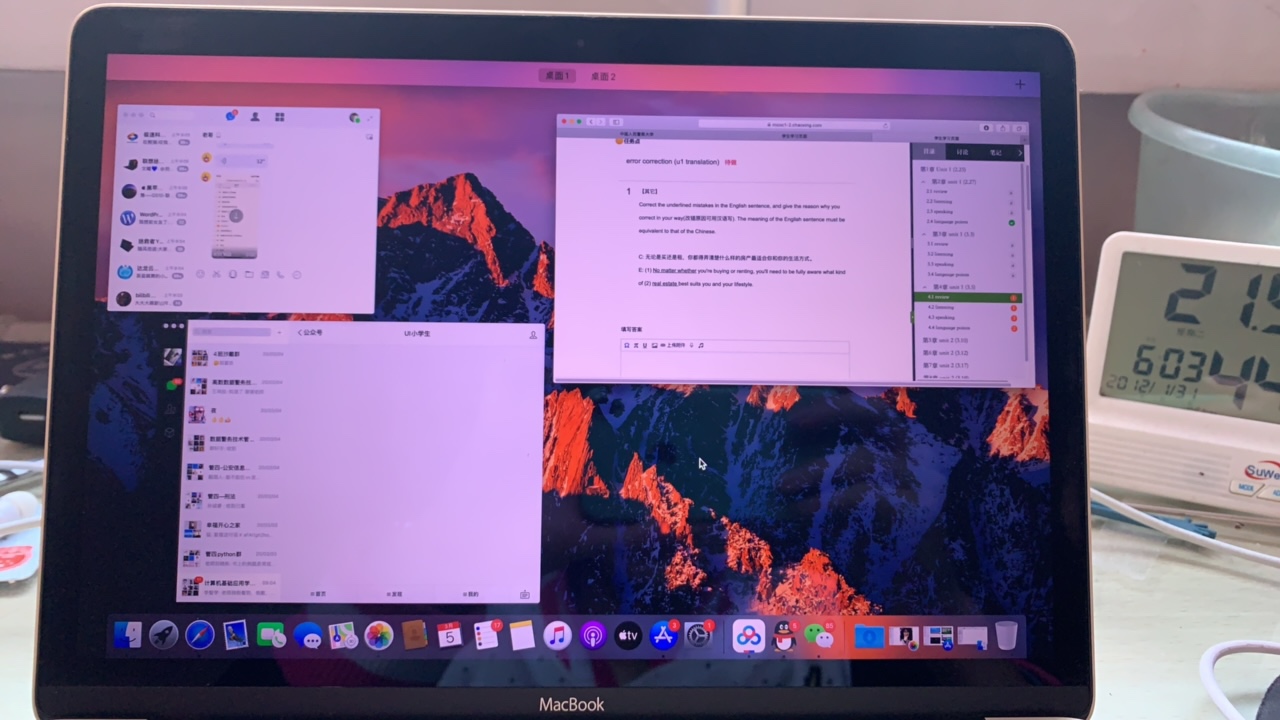Switch to 桌面 2 desktop
1280x720 pixels.
(x=603, y=76)
